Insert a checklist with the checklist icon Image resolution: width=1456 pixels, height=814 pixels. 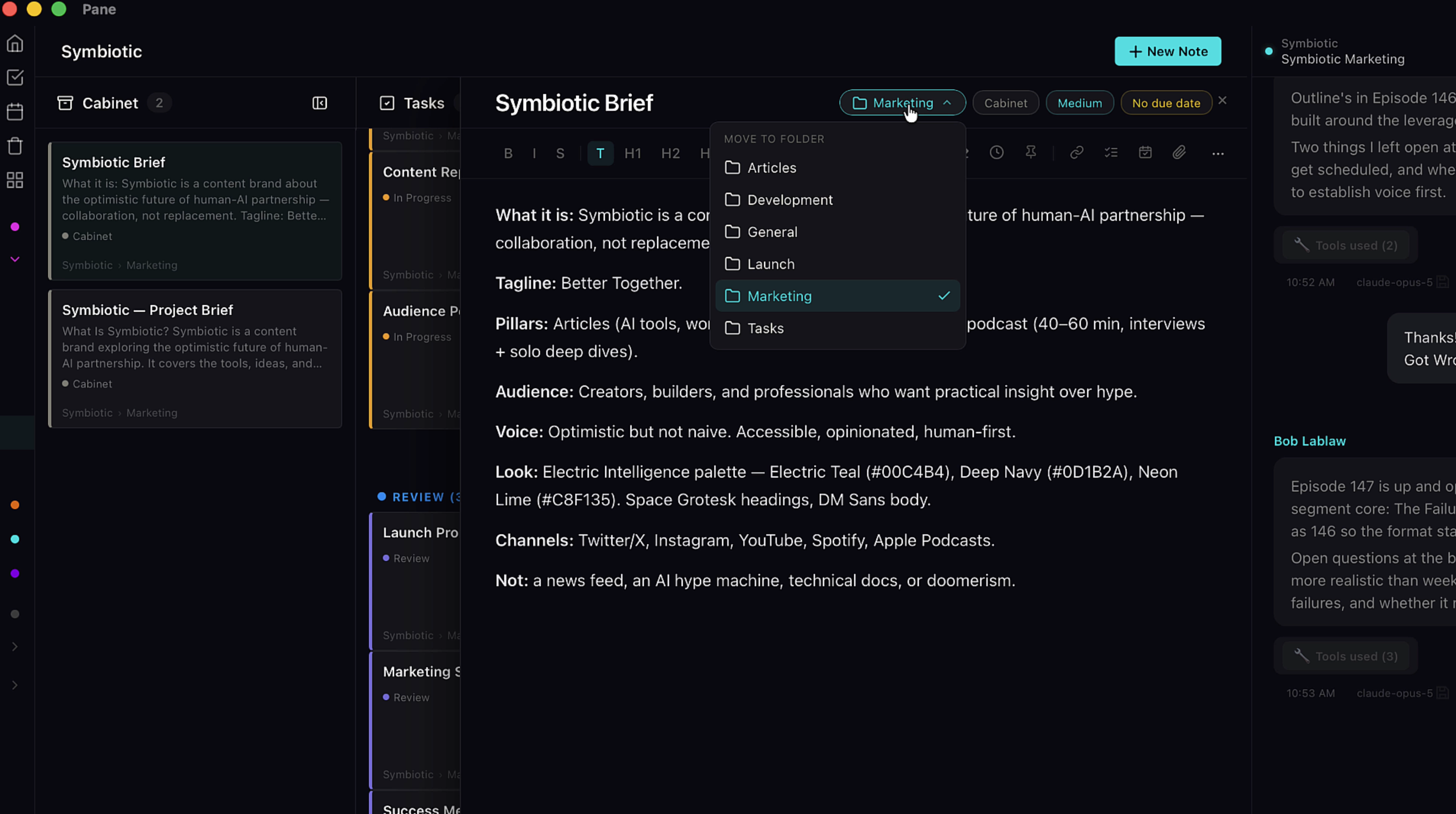click(1111, 153)
